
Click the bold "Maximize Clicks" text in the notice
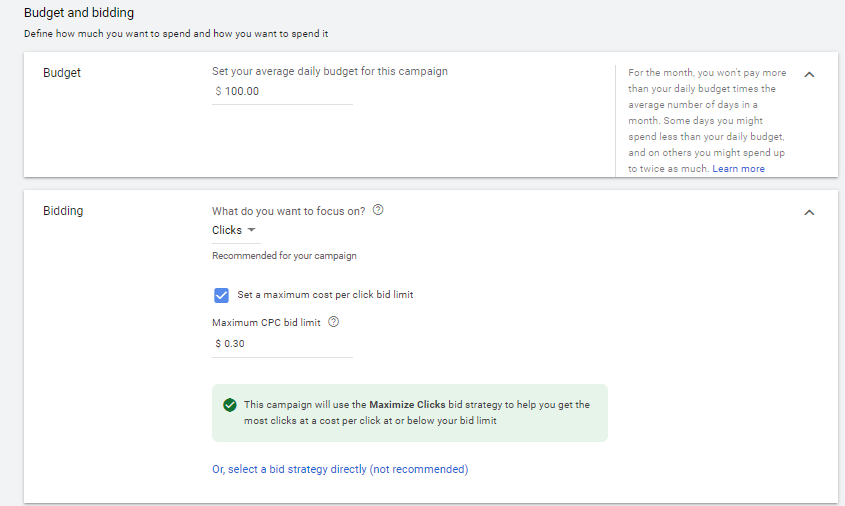pos(407,405)
